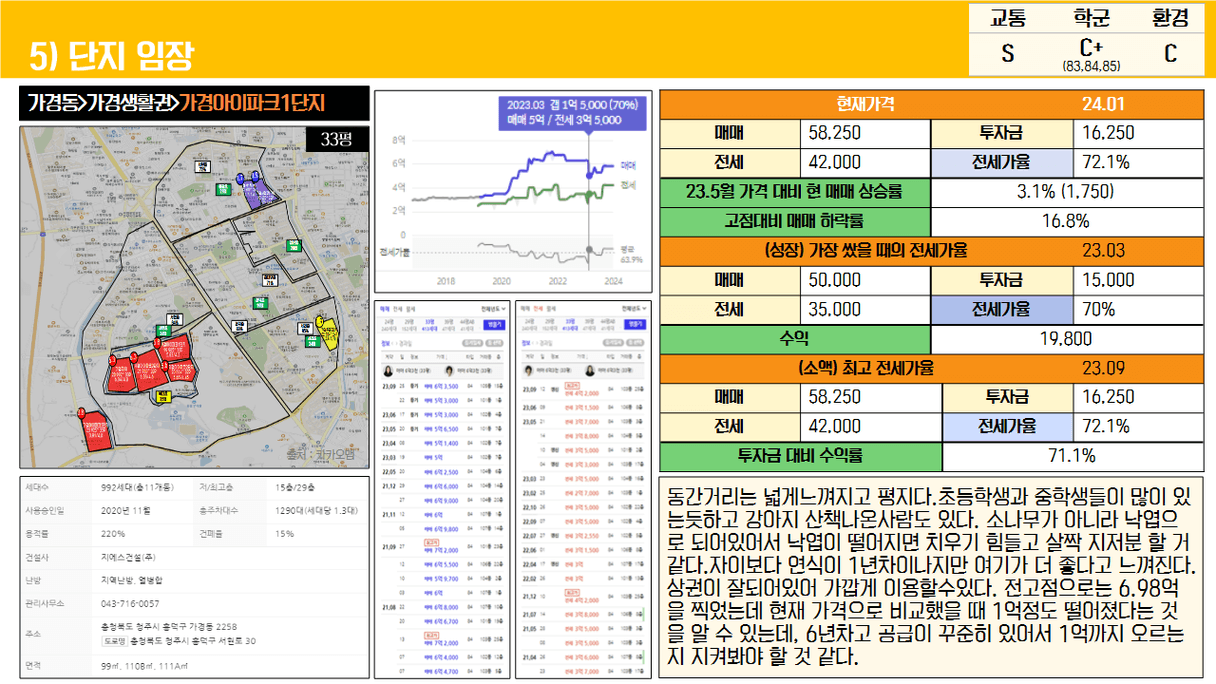Select the 21.08 매매 6억 8,000 transaction row

443,607
